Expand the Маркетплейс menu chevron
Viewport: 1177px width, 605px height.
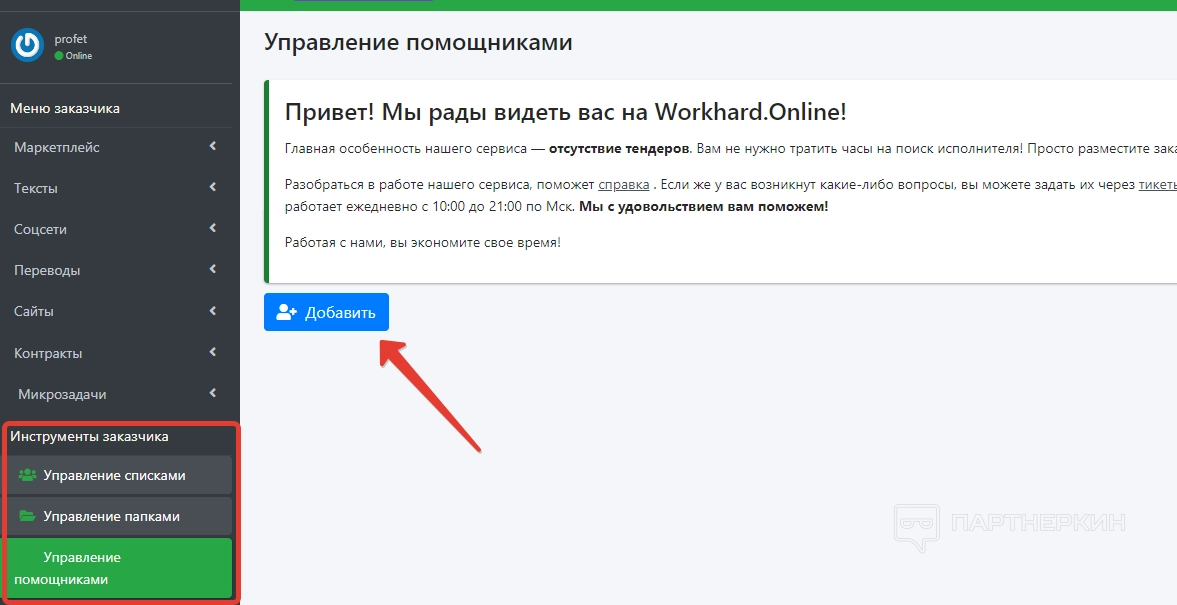coord(213,146)
